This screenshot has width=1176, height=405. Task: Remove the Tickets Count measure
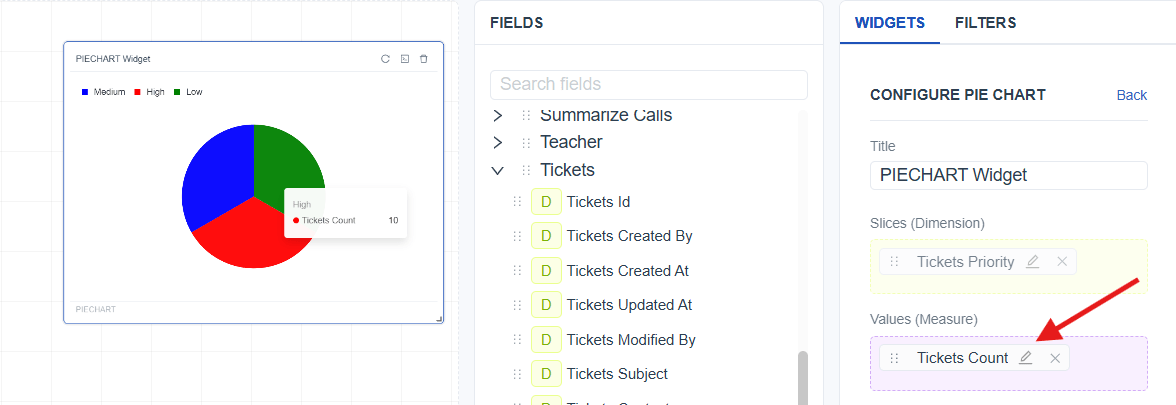click(x=1055, y=358)
